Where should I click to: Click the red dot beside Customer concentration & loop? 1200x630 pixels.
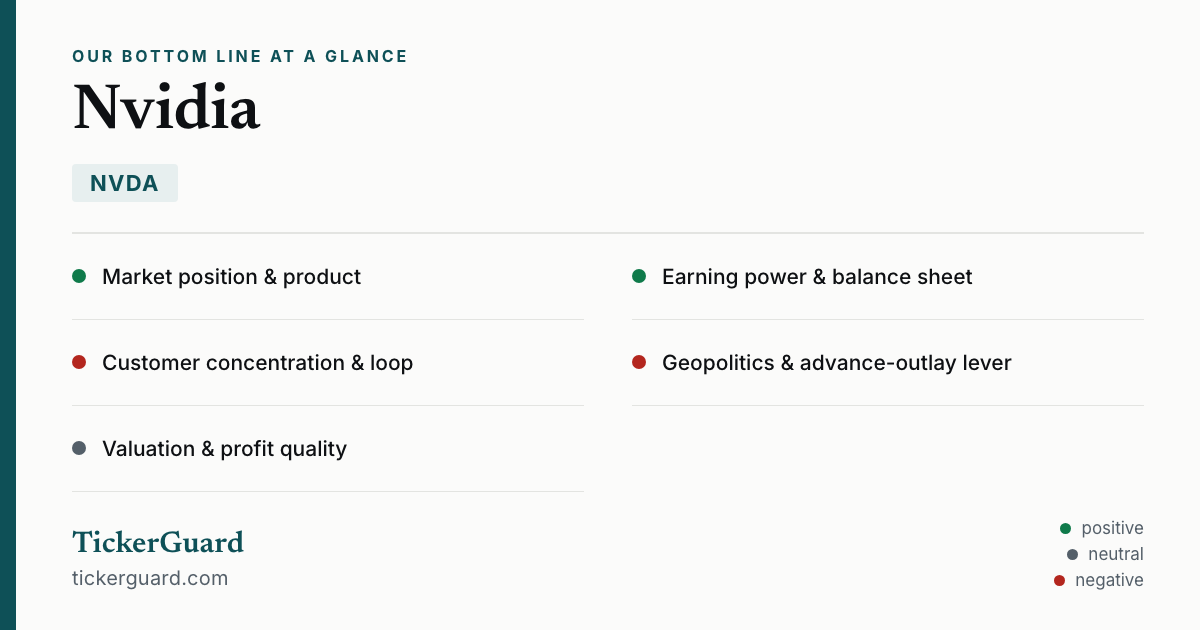click(79, 362)
